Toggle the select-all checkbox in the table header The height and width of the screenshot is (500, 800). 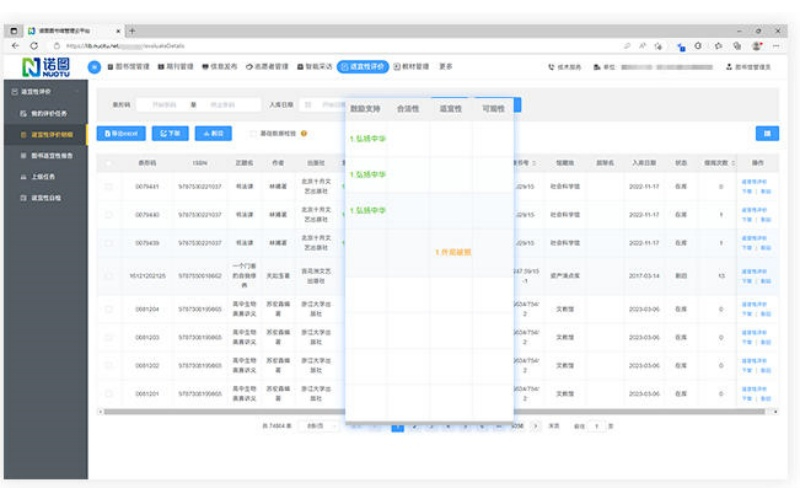[x=108, y=163]
